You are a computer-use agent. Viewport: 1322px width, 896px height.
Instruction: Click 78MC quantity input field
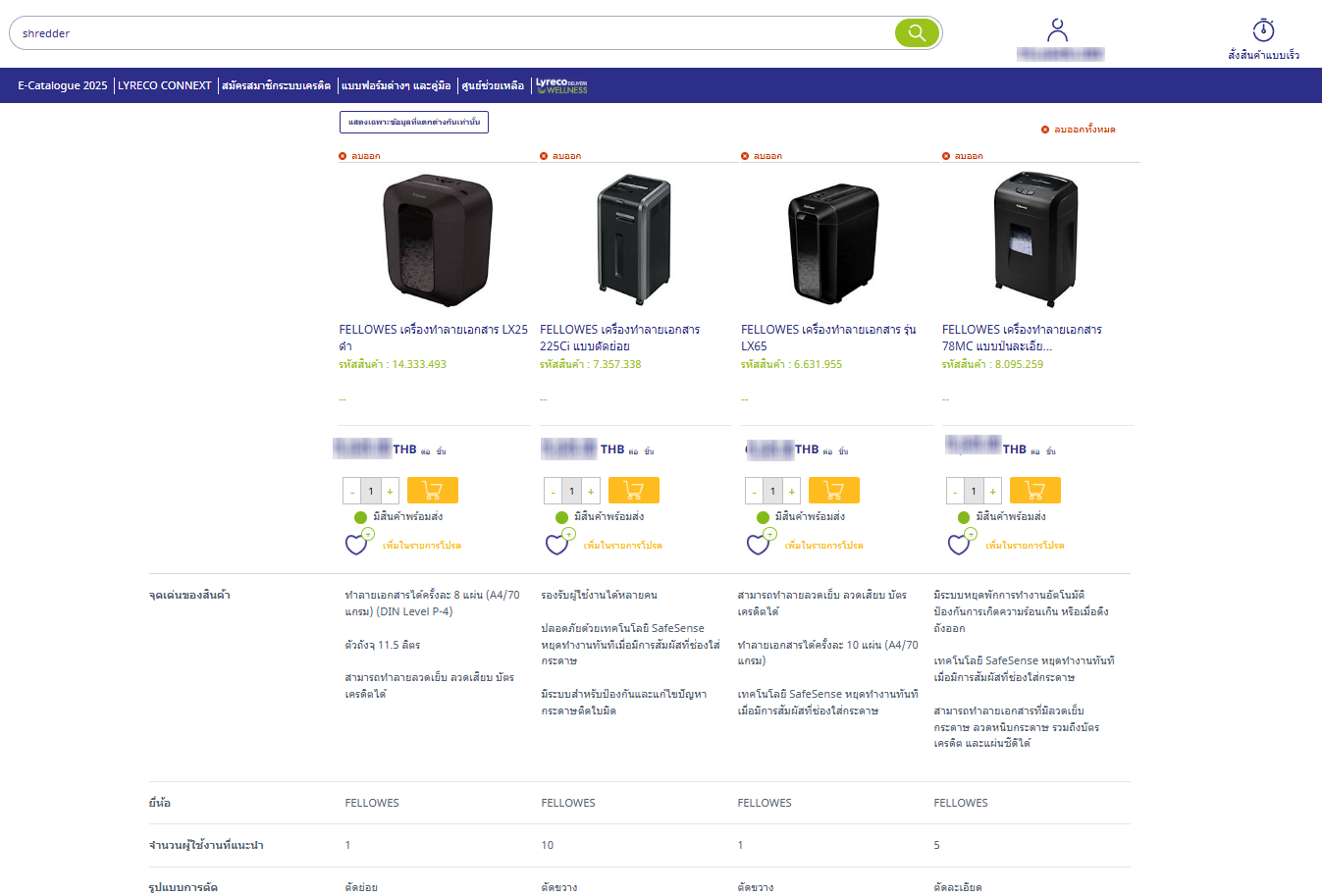tap(975, 491)
